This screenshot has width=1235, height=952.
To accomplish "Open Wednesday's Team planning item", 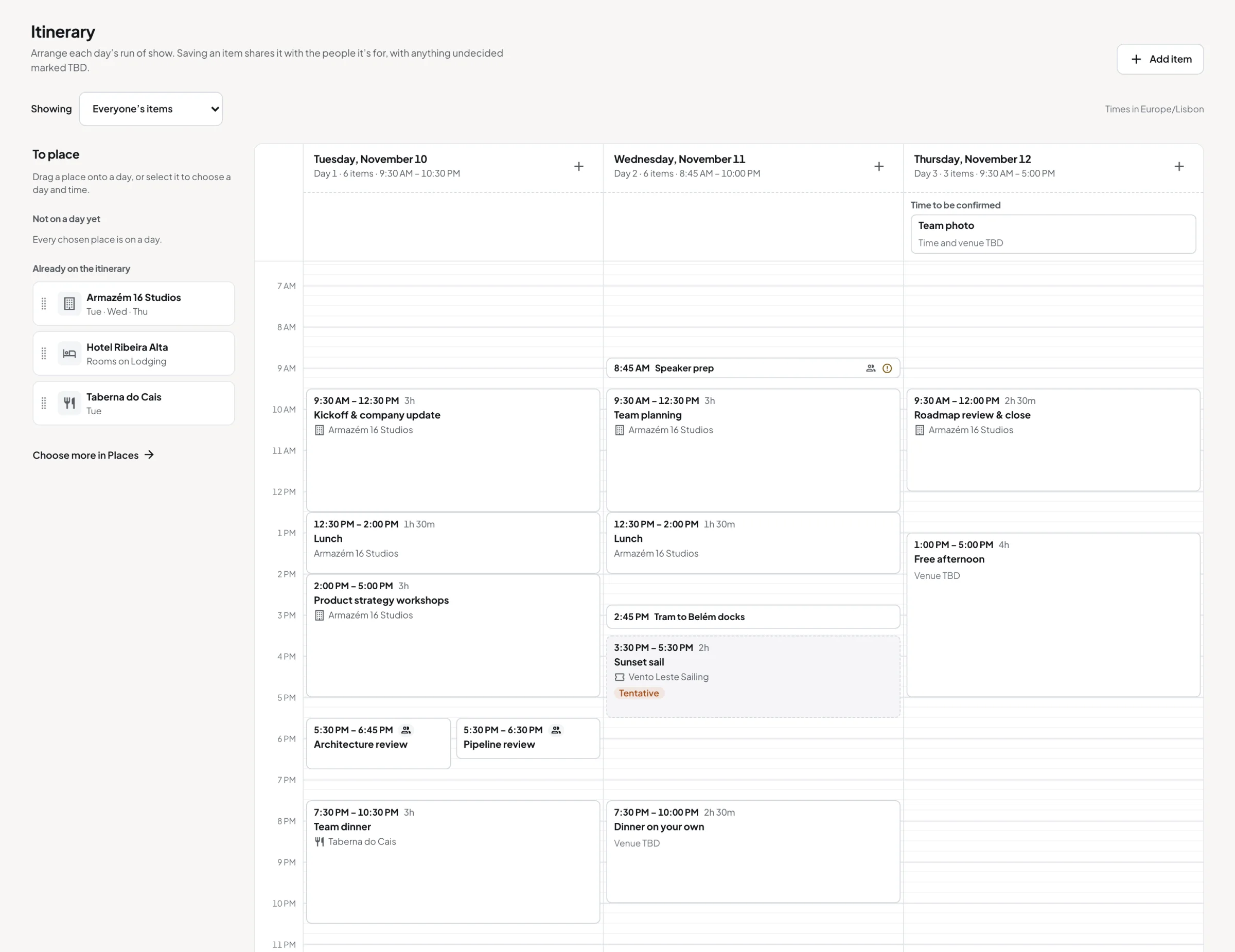I will [x=753, y=450].
